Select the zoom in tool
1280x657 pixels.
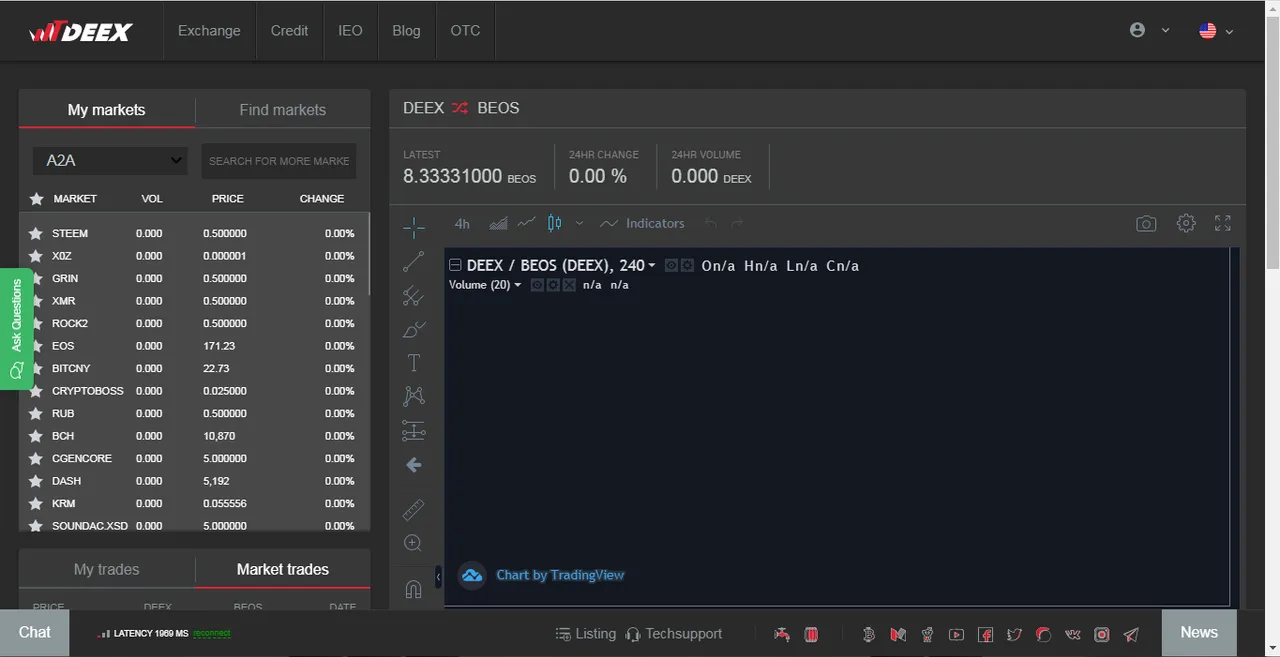coord(414,544)
